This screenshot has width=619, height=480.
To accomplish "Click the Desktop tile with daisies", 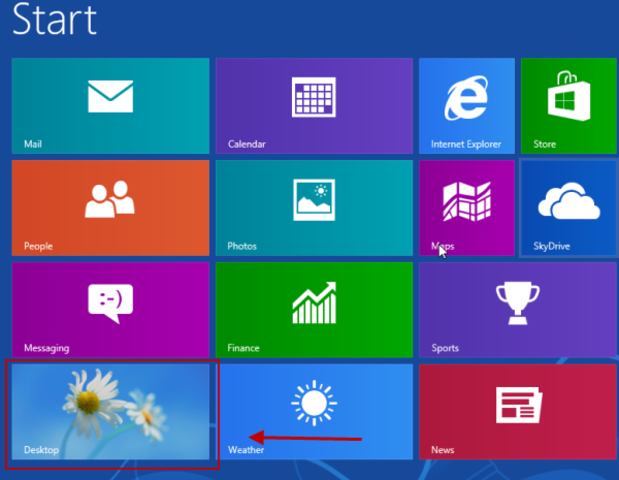I will 111,412.
